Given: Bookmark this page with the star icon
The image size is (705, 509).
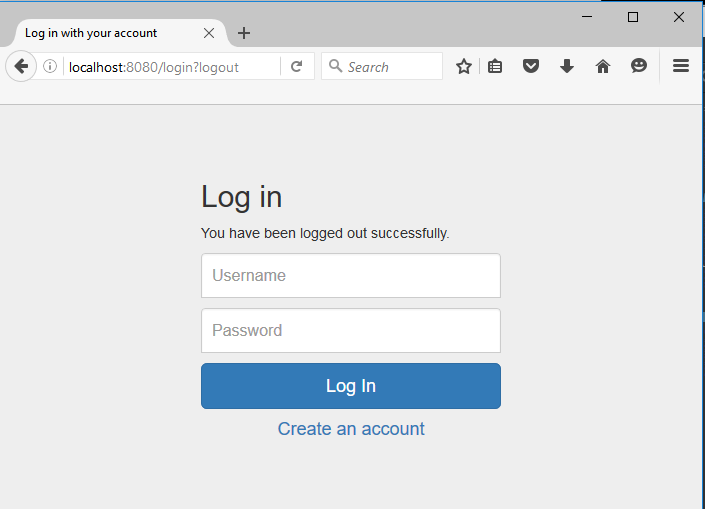Looking at the screenshot, I should (x=464, y=67).
